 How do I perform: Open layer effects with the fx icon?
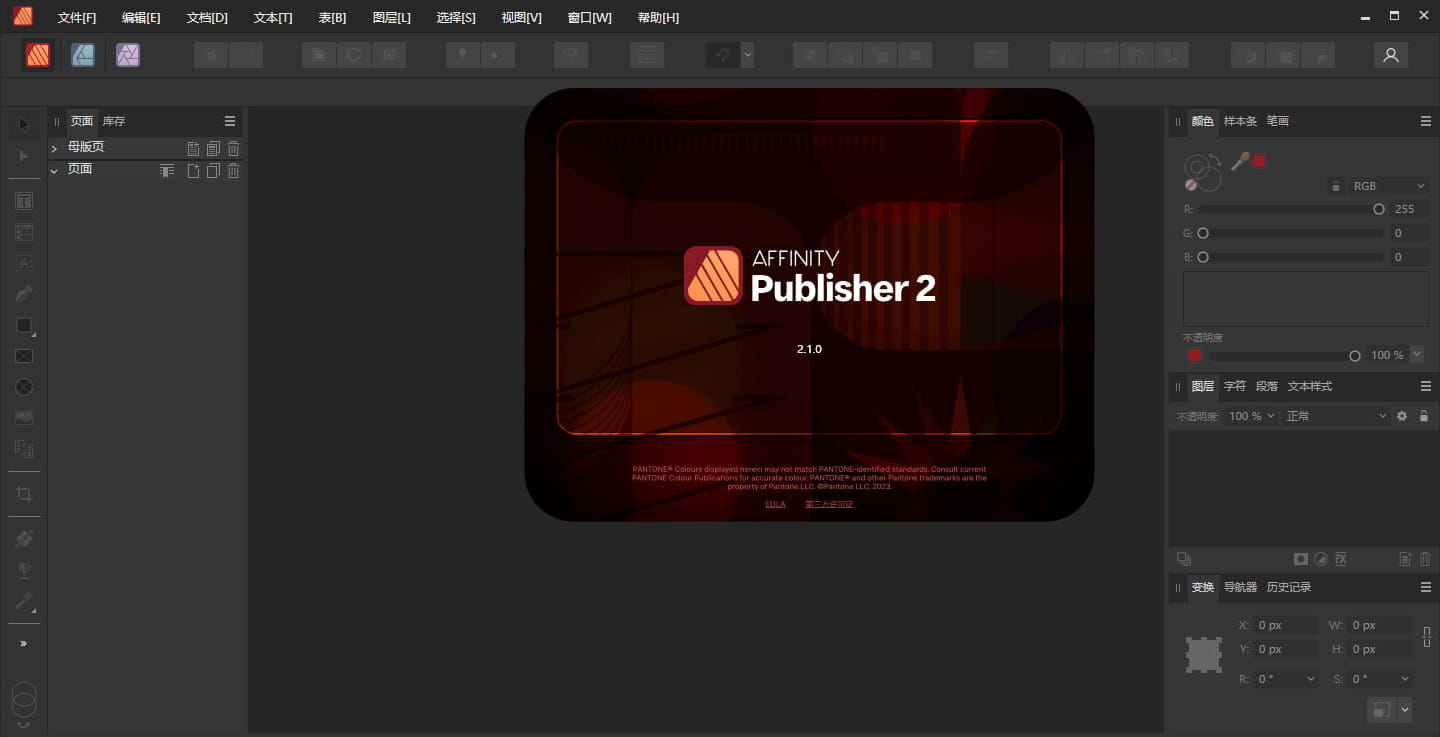coord(1342,559)
